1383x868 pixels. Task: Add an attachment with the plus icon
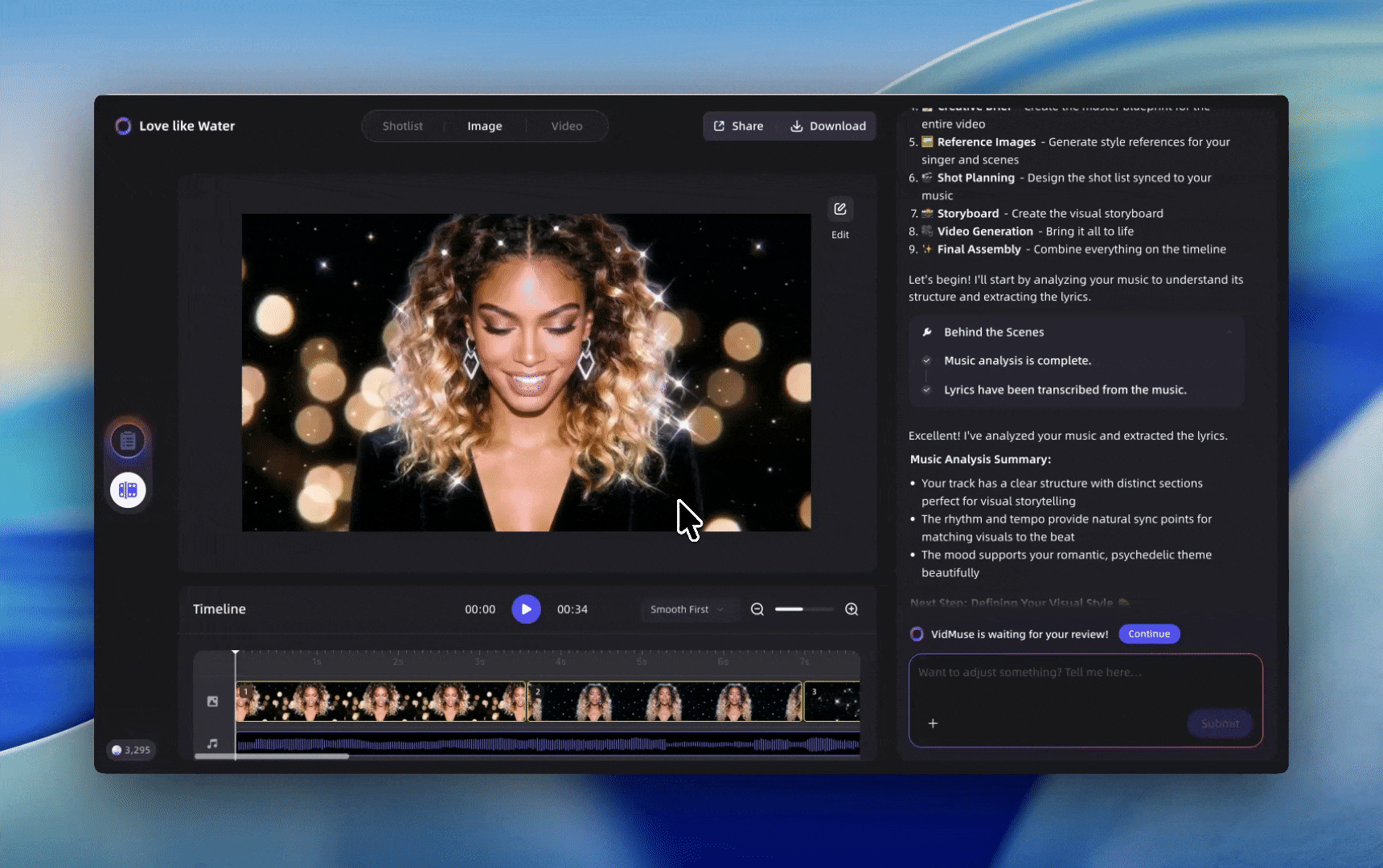click(933, 723)
